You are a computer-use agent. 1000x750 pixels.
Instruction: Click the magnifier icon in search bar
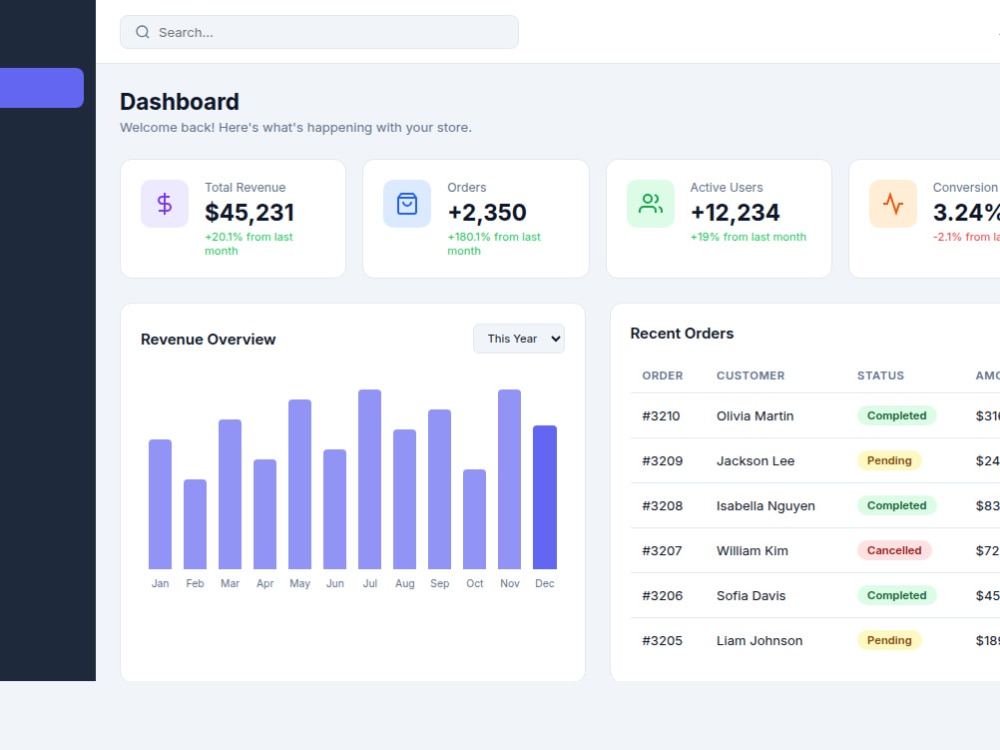(142, 32)
